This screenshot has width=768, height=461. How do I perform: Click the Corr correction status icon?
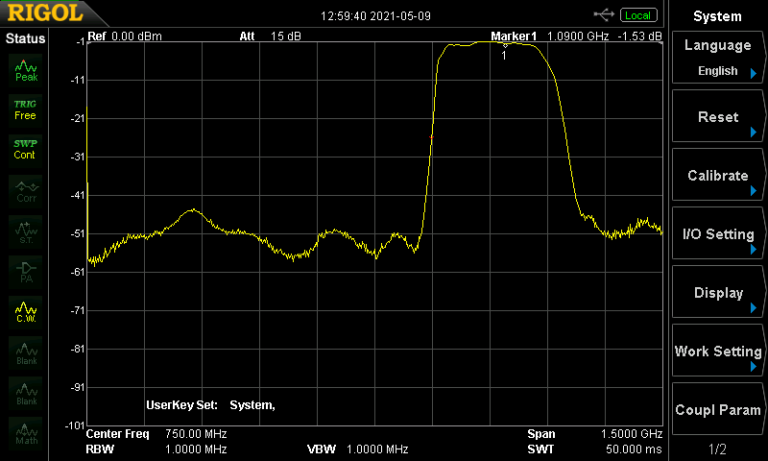click(x=26, y=190)
